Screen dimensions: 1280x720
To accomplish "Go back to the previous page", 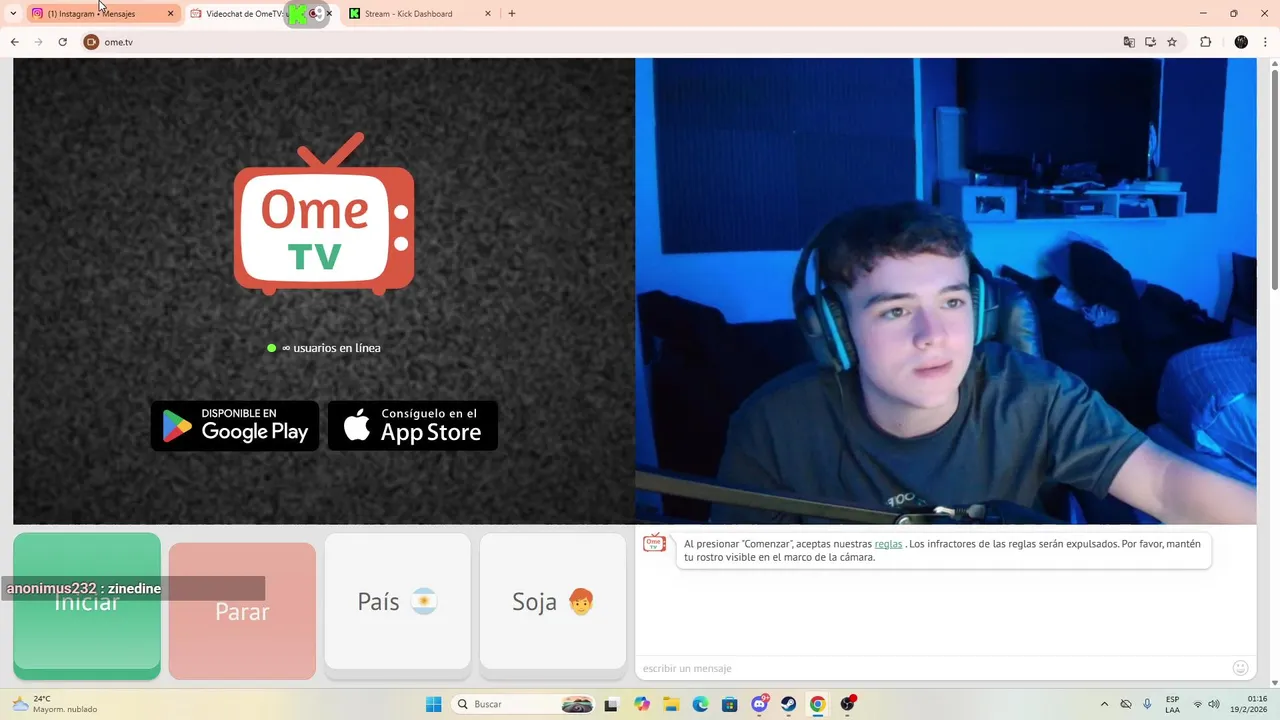I will point(14,42).
